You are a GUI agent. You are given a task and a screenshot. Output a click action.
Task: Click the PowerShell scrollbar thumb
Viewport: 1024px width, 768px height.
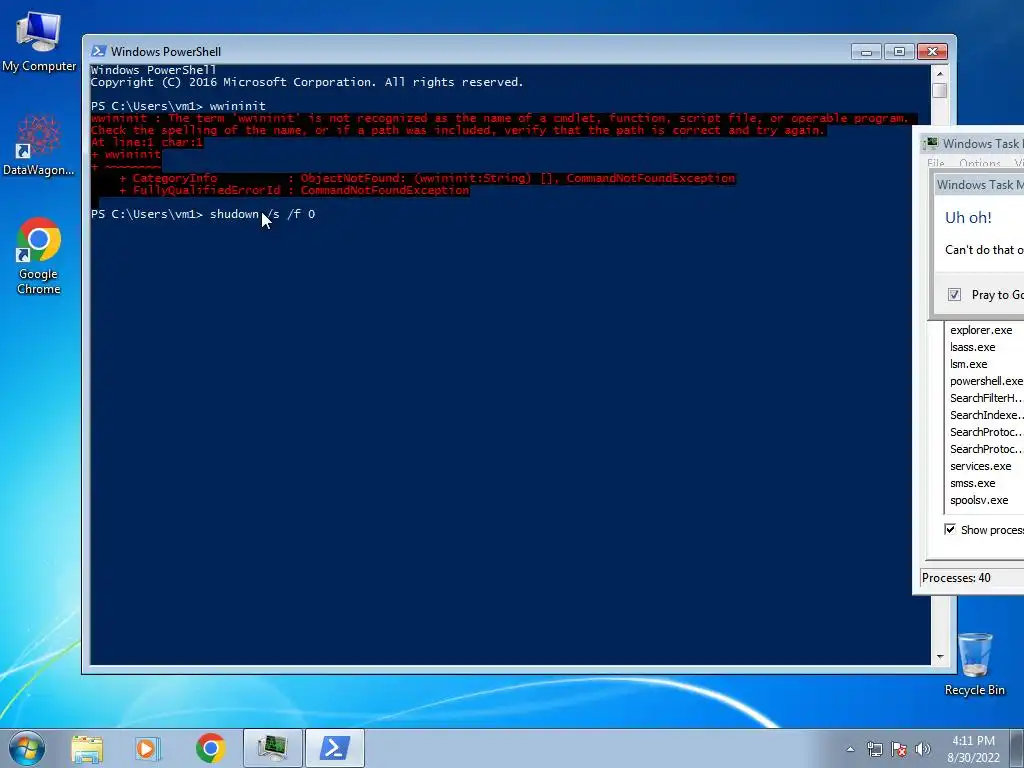tap(940, 91)
